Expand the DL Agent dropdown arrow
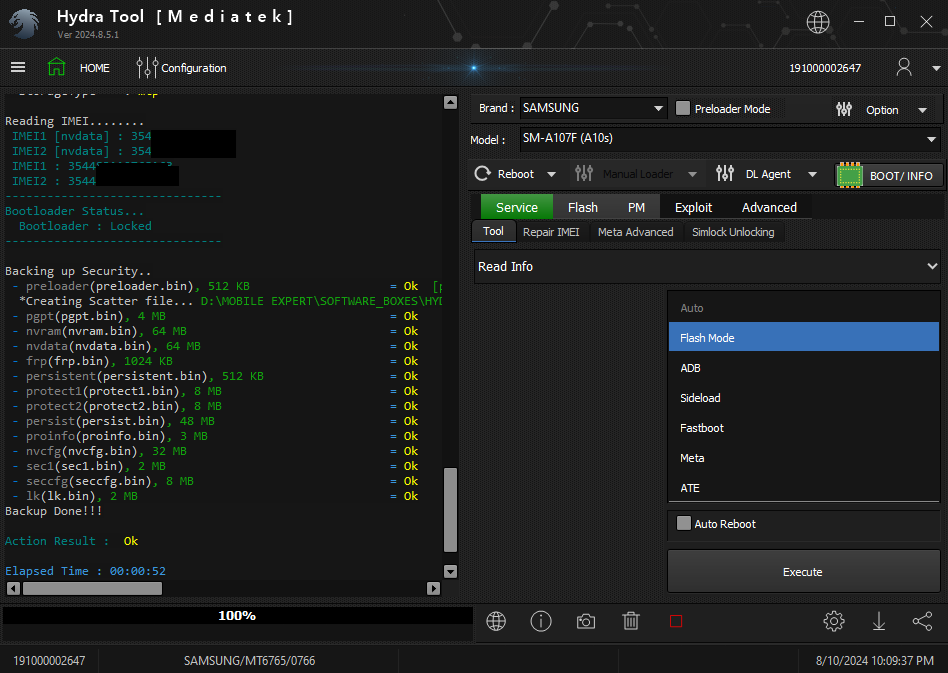Viewport: 948px width, 673px height. 813,174
